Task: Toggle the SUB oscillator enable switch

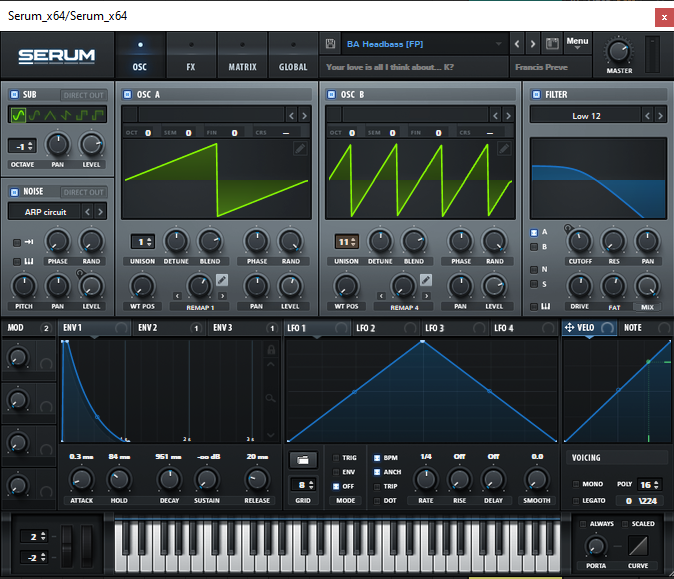Action: (x=14, y=94)
